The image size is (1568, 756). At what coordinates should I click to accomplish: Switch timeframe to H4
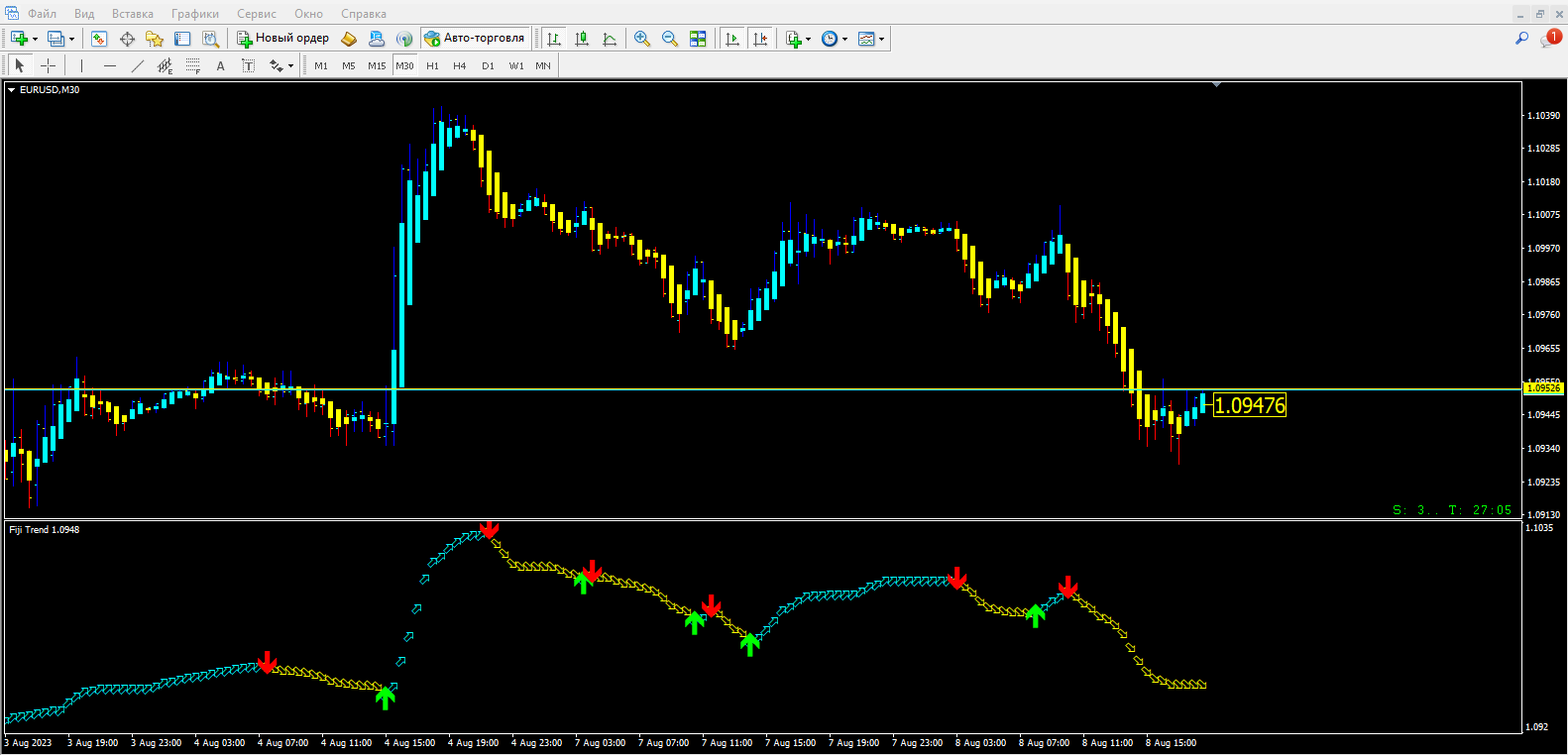[460, 65]
